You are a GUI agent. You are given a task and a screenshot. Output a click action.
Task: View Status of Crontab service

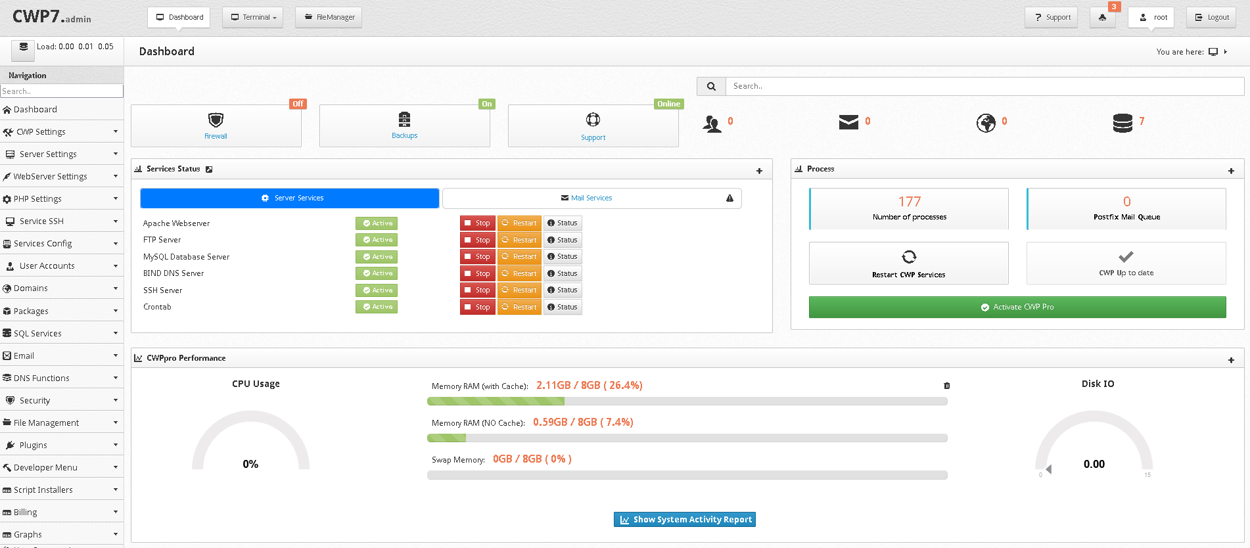(563, 307)
